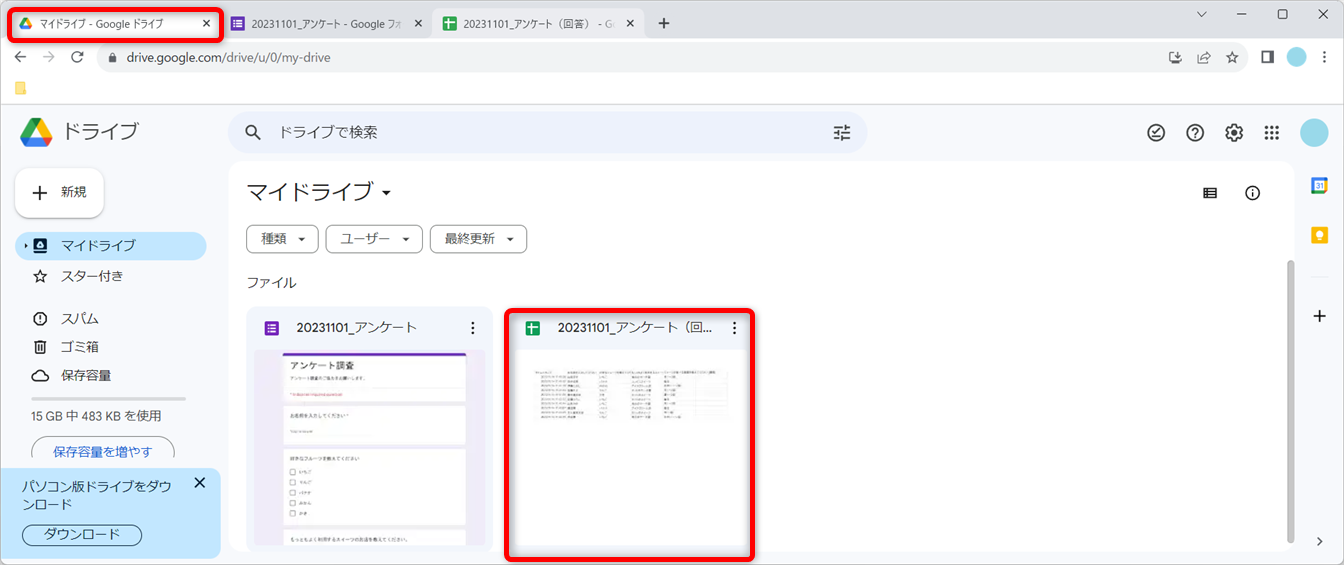Open Google Keep side panel
The image size is (1344, 565).
tap(1319, 235)
